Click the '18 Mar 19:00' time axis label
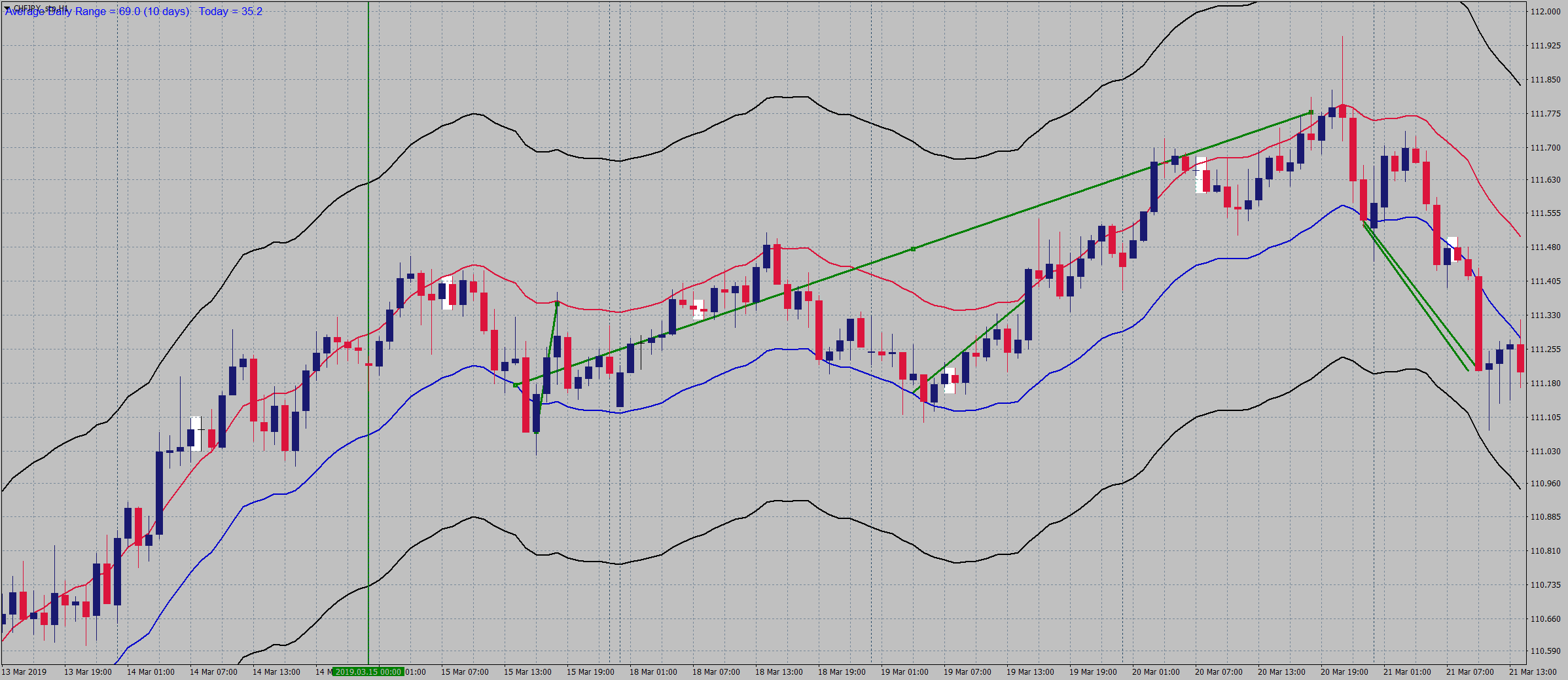This screenshot has height=680, width=1568. click(842, 672)
